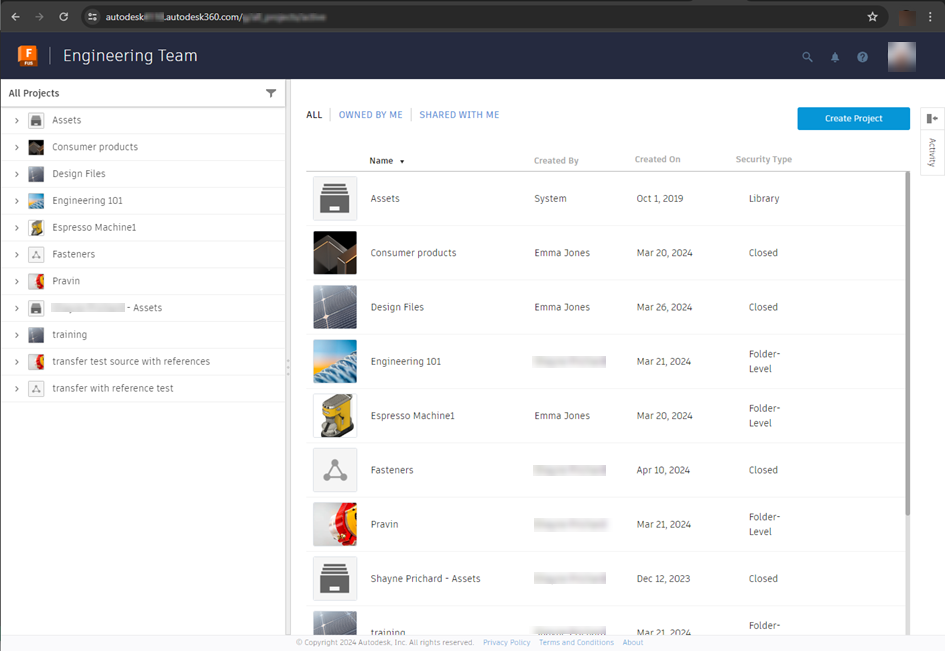The height and width of the screenshot is (651, 945).
Task: Click your profile avatar in top right
Action: pos(901,57)
